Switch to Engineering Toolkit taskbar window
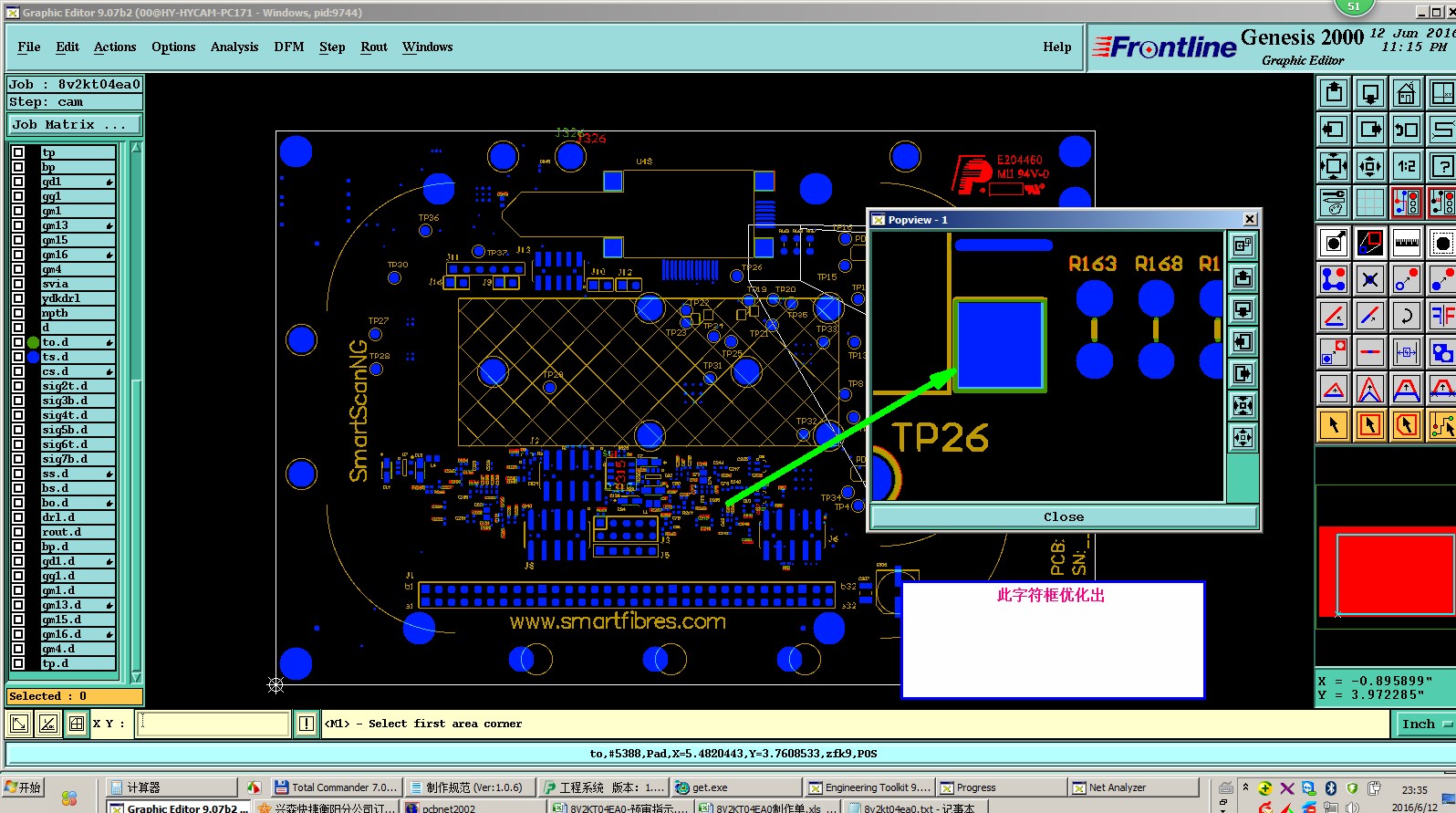1456x813 pixels. pyautogui.click(x=869, y=787)
